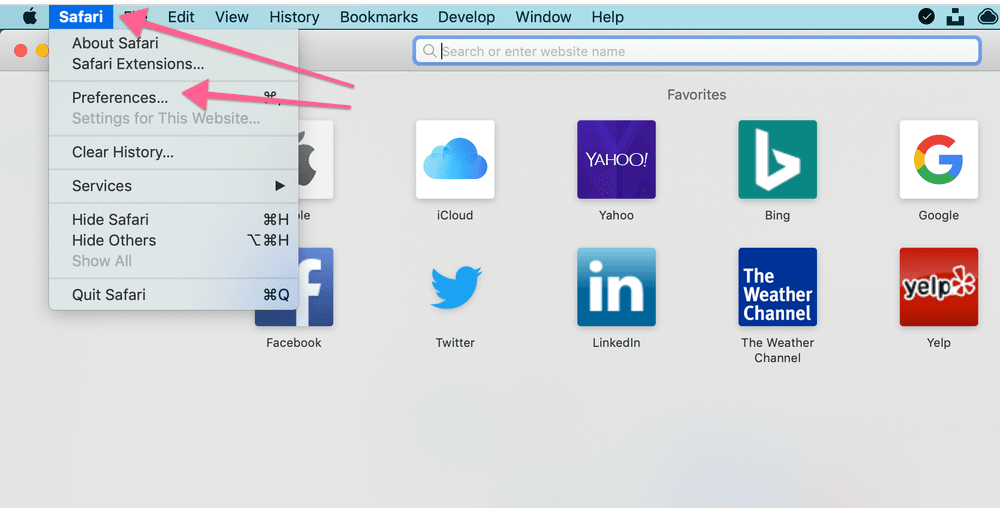Open the Yahoo favorite
Image resolution: width=1000 pixels, height=508 pixels.
(616, 159)
